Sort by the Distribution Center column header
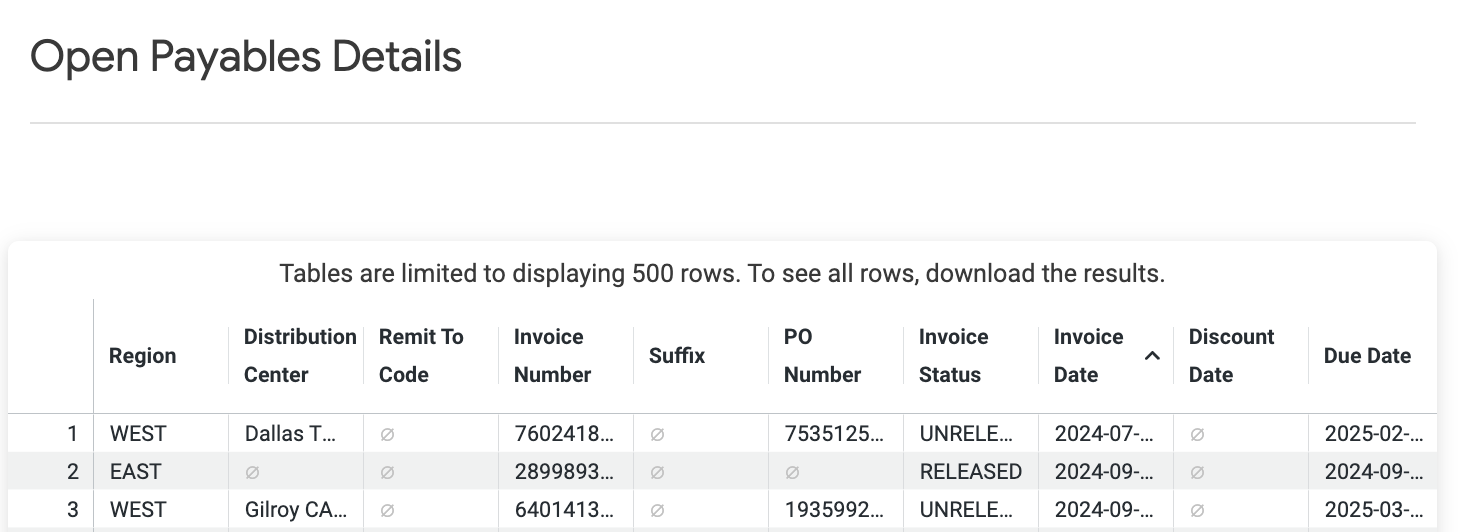The height and width of the screenshot is (532, 1458). click(300, 356)
